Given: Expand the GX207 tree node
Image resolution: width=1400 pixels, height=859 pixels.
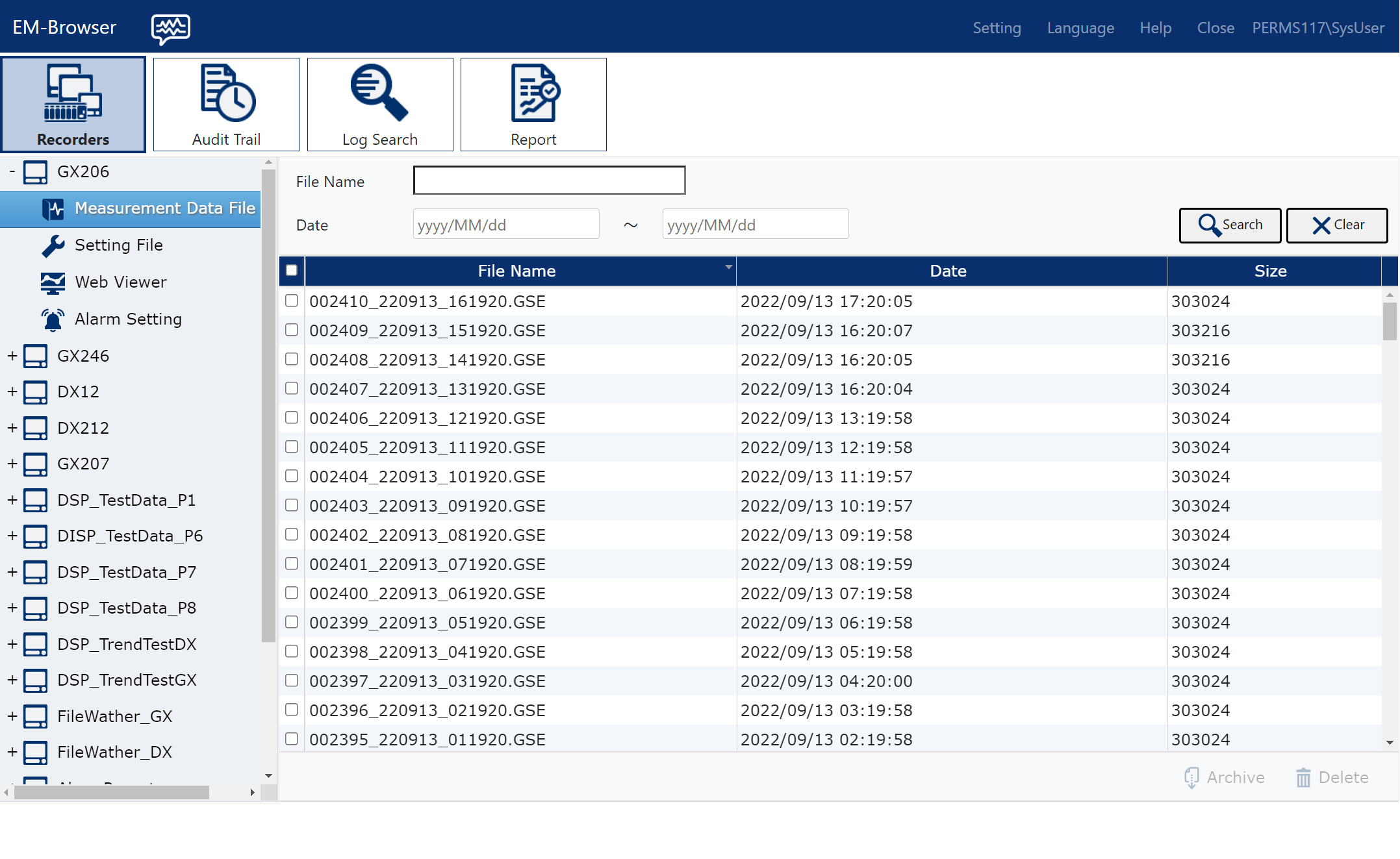Looking at the screenshot, I should [12, 464].
